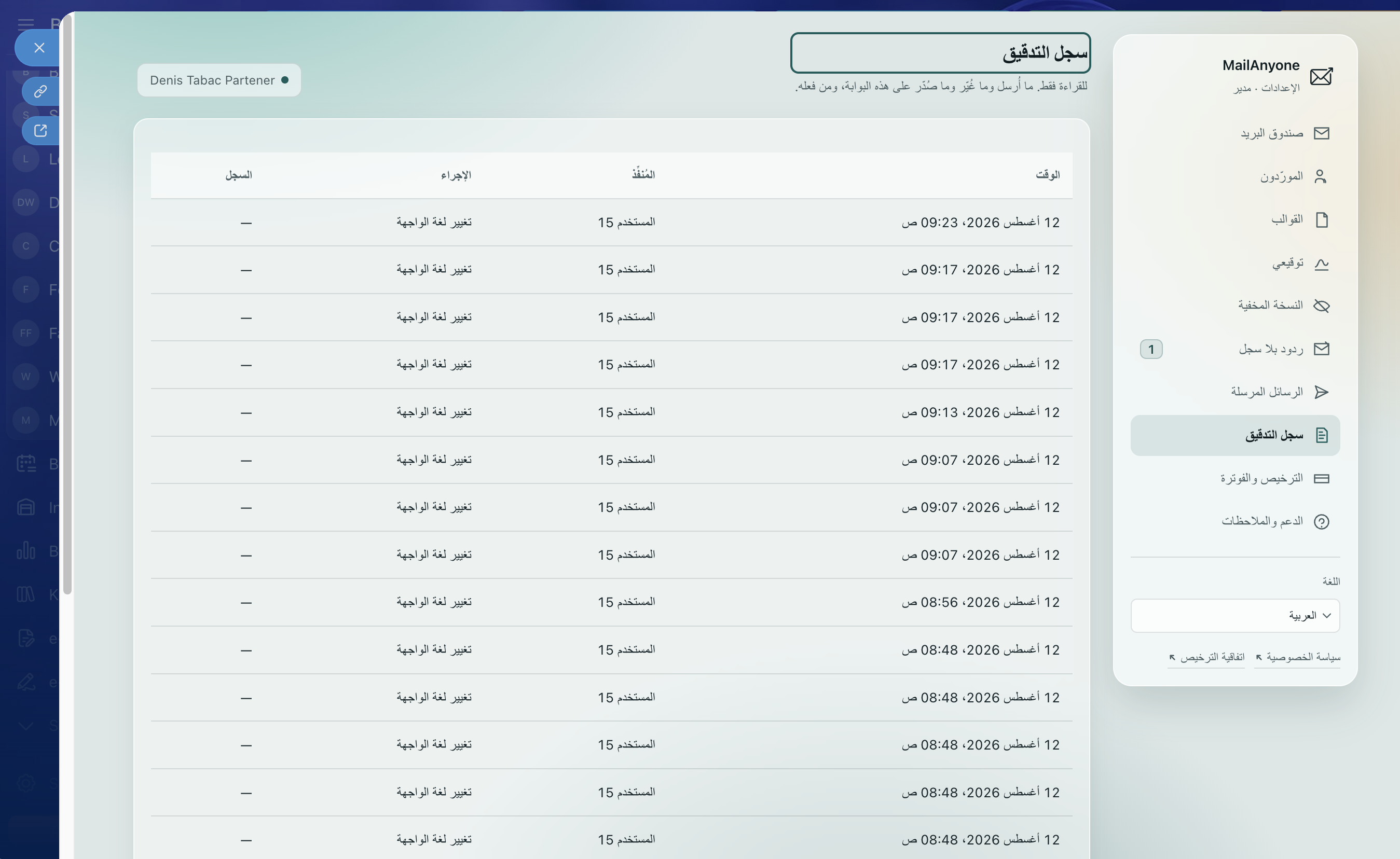Click the vertical scrollbar of the panel
This screenshot has width=1400, height=859.
[67, 307]
